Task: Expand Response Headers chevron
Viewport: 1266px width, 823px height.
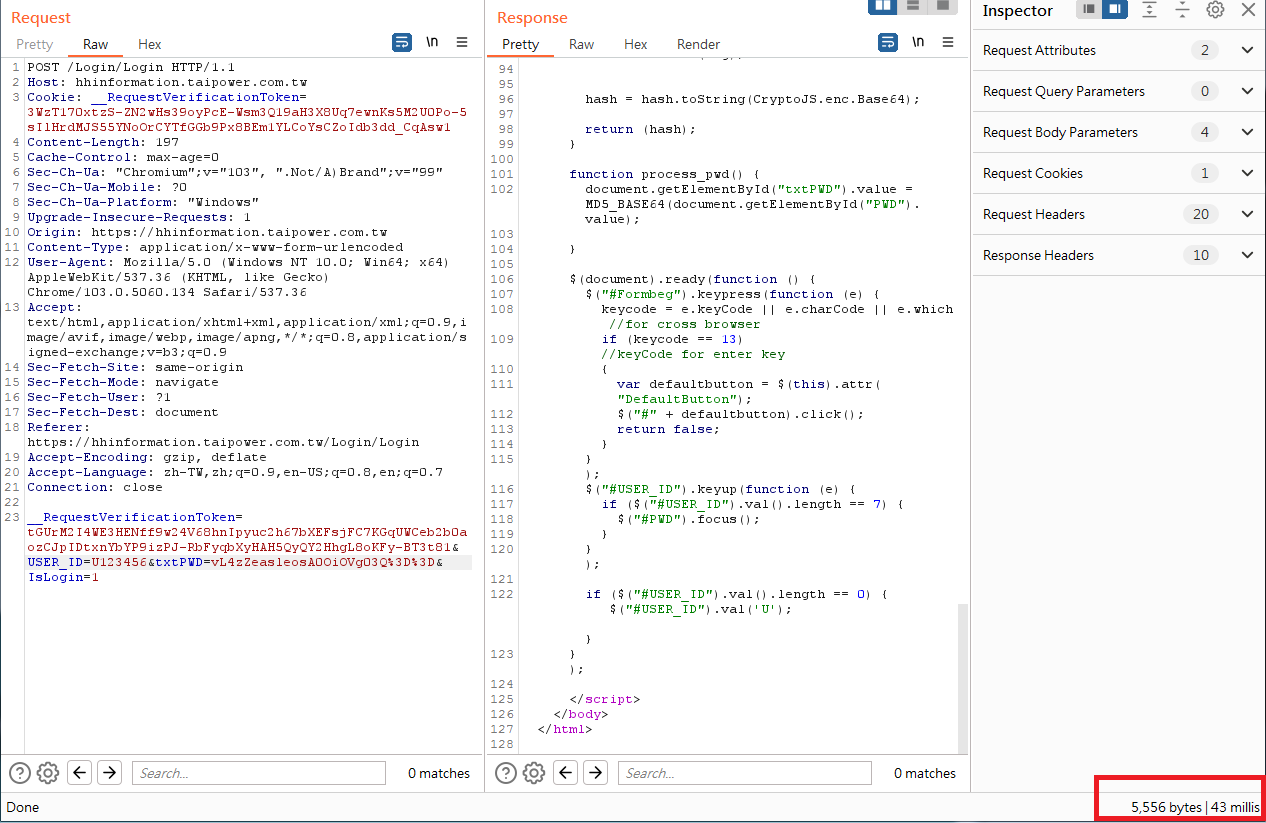Action: click(1247, 255)
